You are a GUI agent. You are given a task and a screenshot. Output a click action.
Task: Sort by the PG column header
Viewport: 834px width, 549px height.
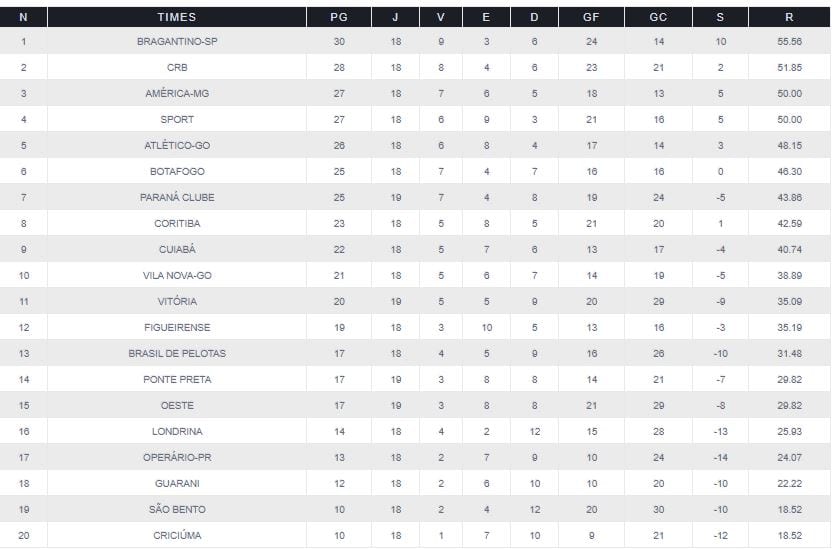[339, 17]
